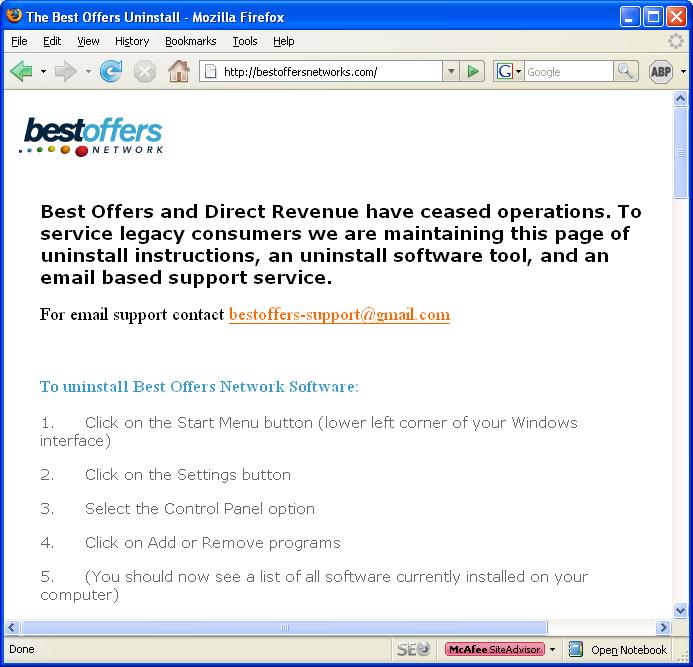Open the Help menu
693x667 pixels.
[283, 41]
